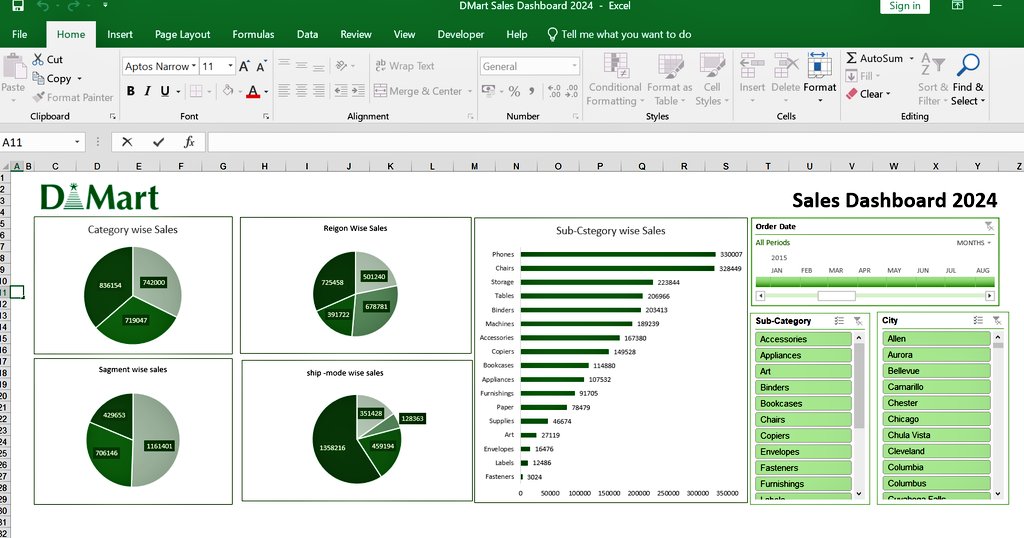Image resolution: width=1024 pixels, height=538 pixels.
Task: Open Sort & Filter menu
Action: 933,80
